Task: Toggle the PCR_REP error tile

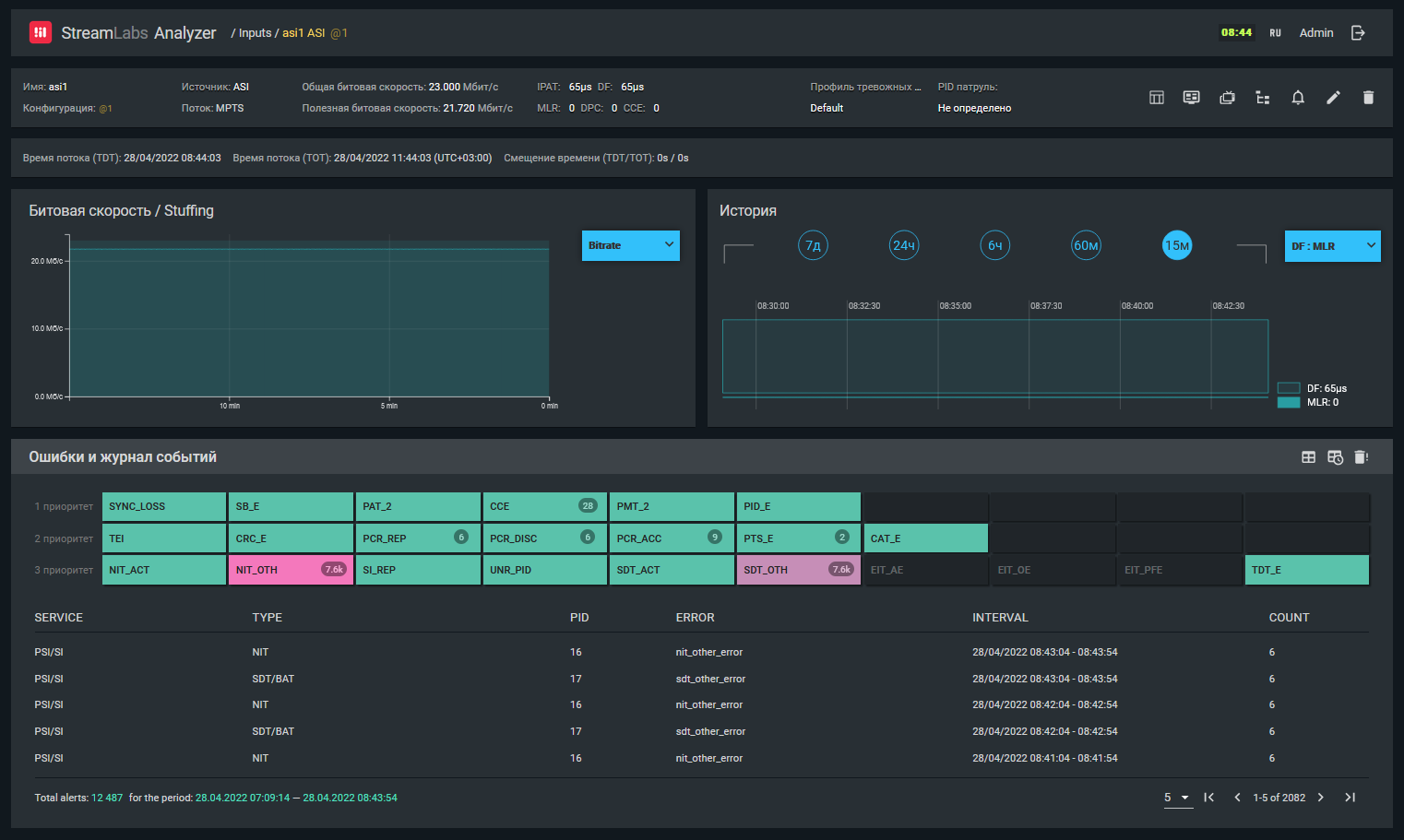Action: point(418,538)
